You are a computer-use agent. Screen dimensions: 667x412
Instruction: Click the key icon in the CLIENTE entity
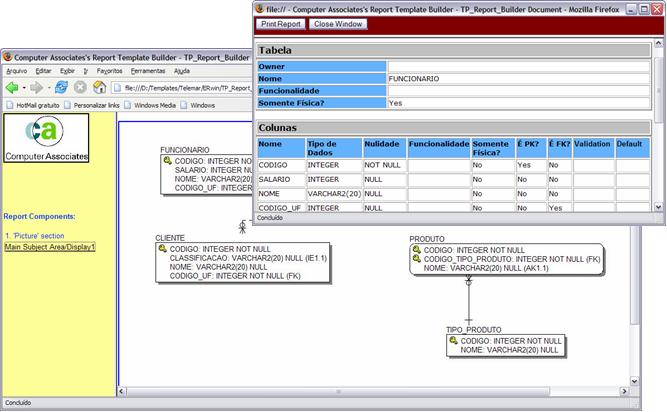163,248
